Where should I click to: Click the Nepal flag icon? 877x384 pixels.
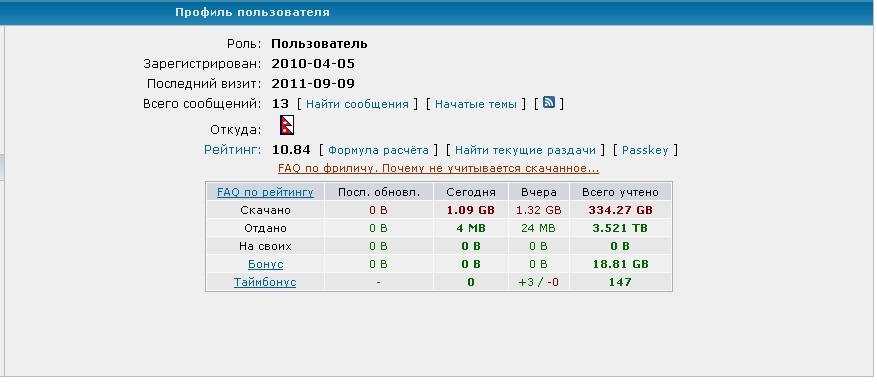click(287, 125)
